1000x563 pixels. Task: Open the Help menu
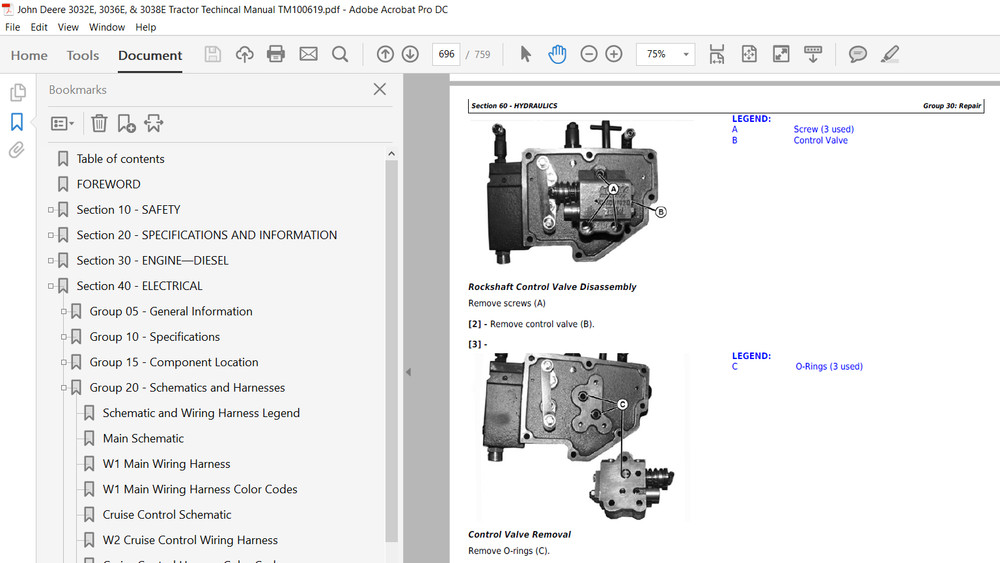tap(145, 27)
